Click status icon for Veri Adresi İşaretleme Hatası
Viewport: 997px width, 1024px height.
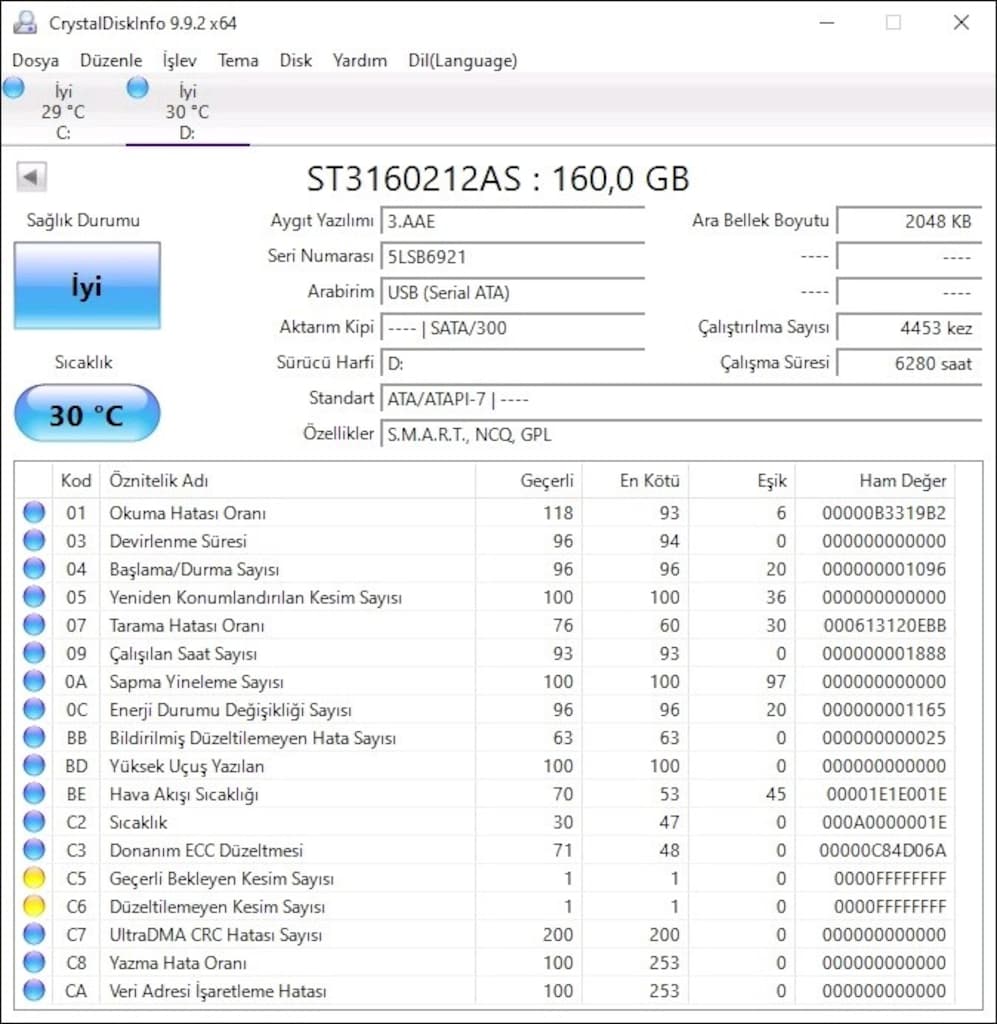tap(34, 990)
